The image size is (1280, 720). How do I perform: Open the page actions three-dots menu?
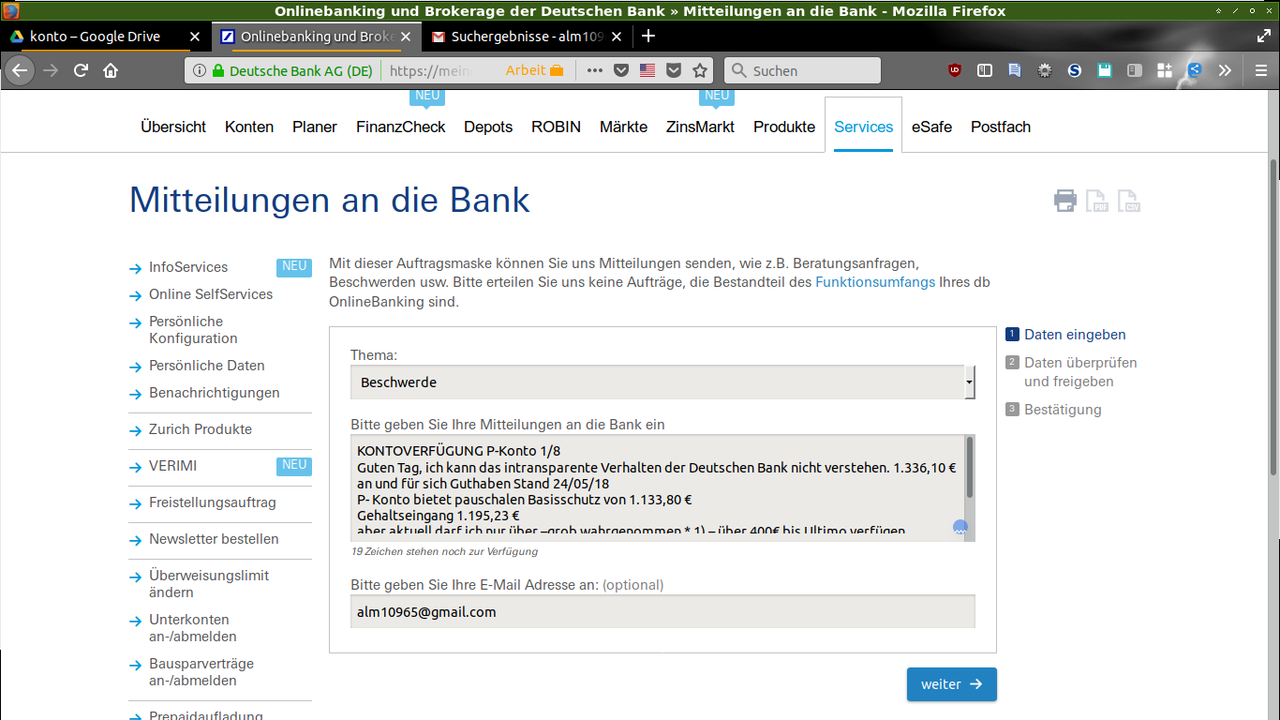pos(595,70)
